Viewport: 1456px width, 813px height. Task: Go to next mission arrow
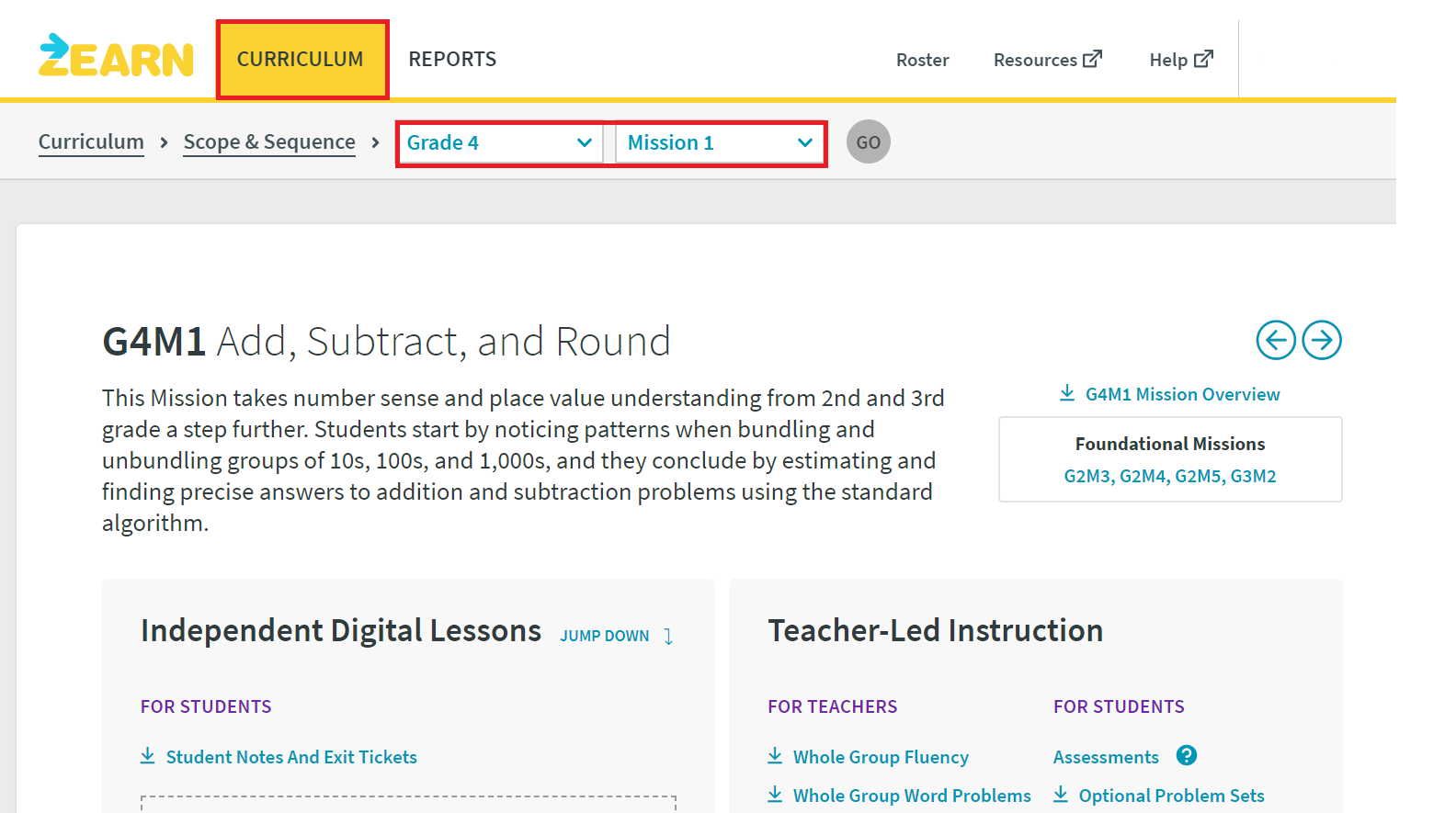(1322, 341)
